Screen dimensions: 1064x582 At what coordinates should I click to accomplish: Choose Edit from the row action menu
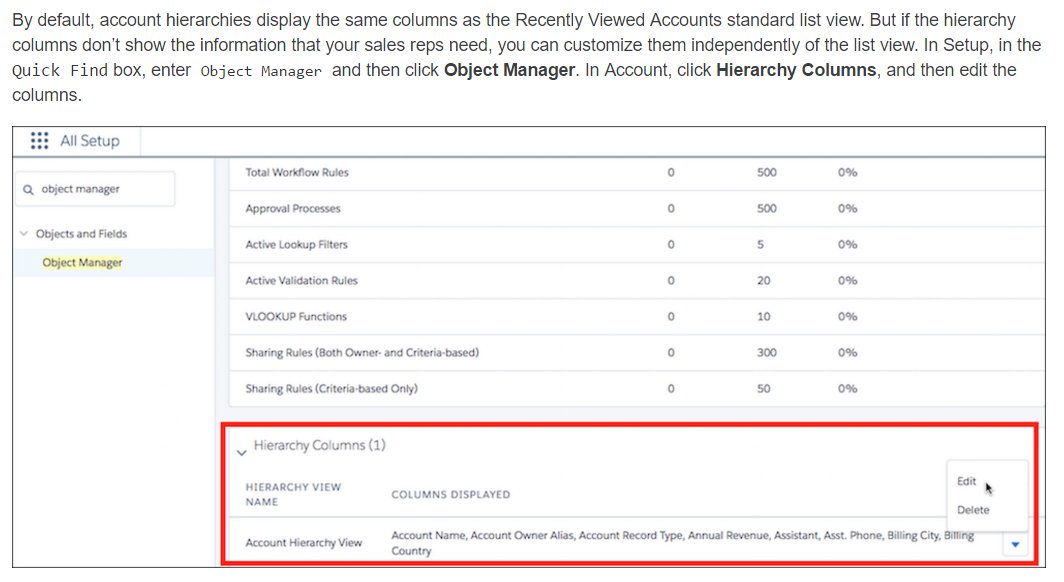click(x=966, y=481)
